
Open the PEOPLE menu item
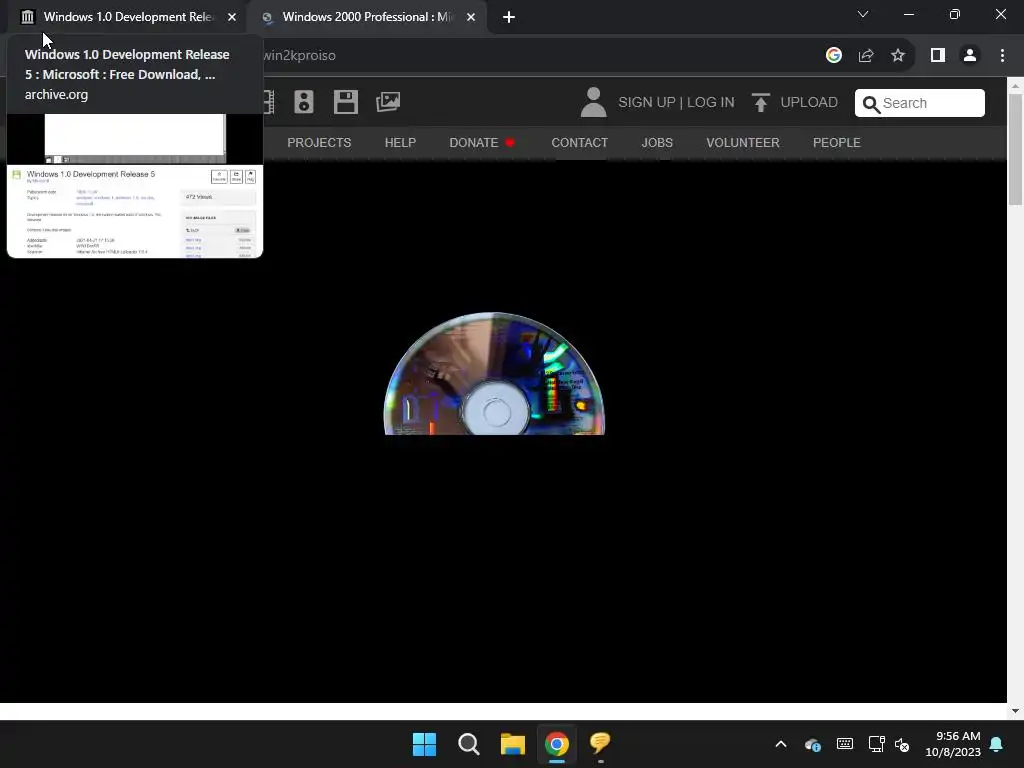[x=837, y=142]
